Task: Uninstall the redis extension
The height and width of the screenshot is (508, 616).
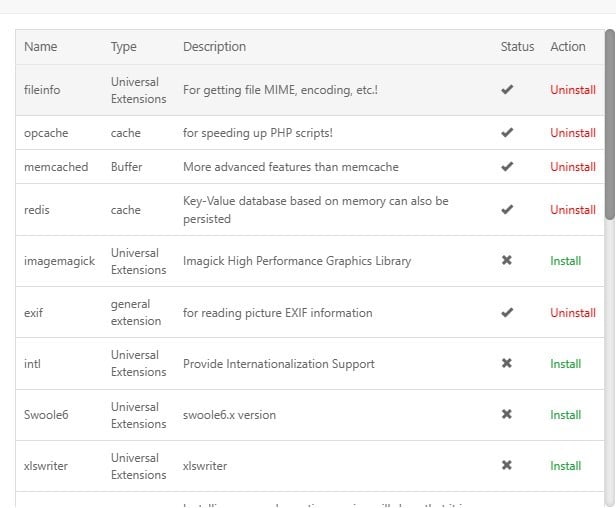Action: [572, 210]
